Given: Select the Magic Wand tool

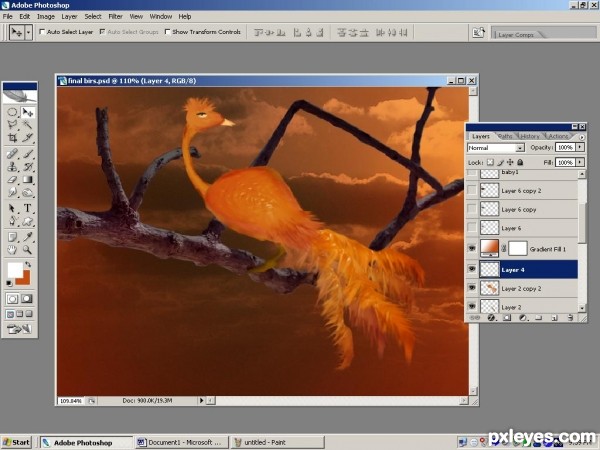Looking at the screenshot, I should [28, 125].
